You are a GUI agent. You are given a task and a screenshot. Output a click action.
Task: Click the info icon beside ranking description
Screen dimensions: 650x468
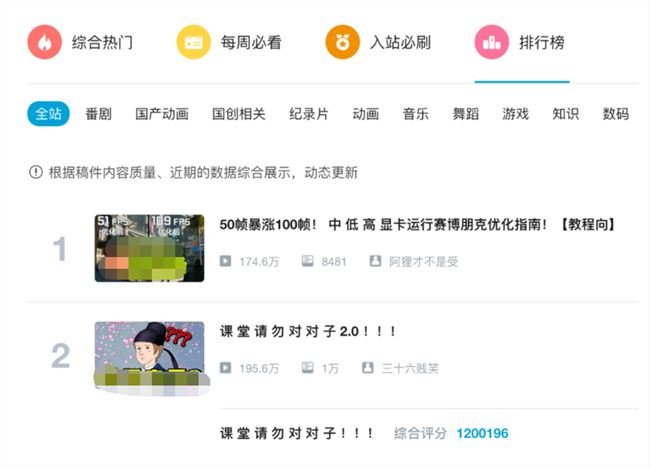coord(36,172)
